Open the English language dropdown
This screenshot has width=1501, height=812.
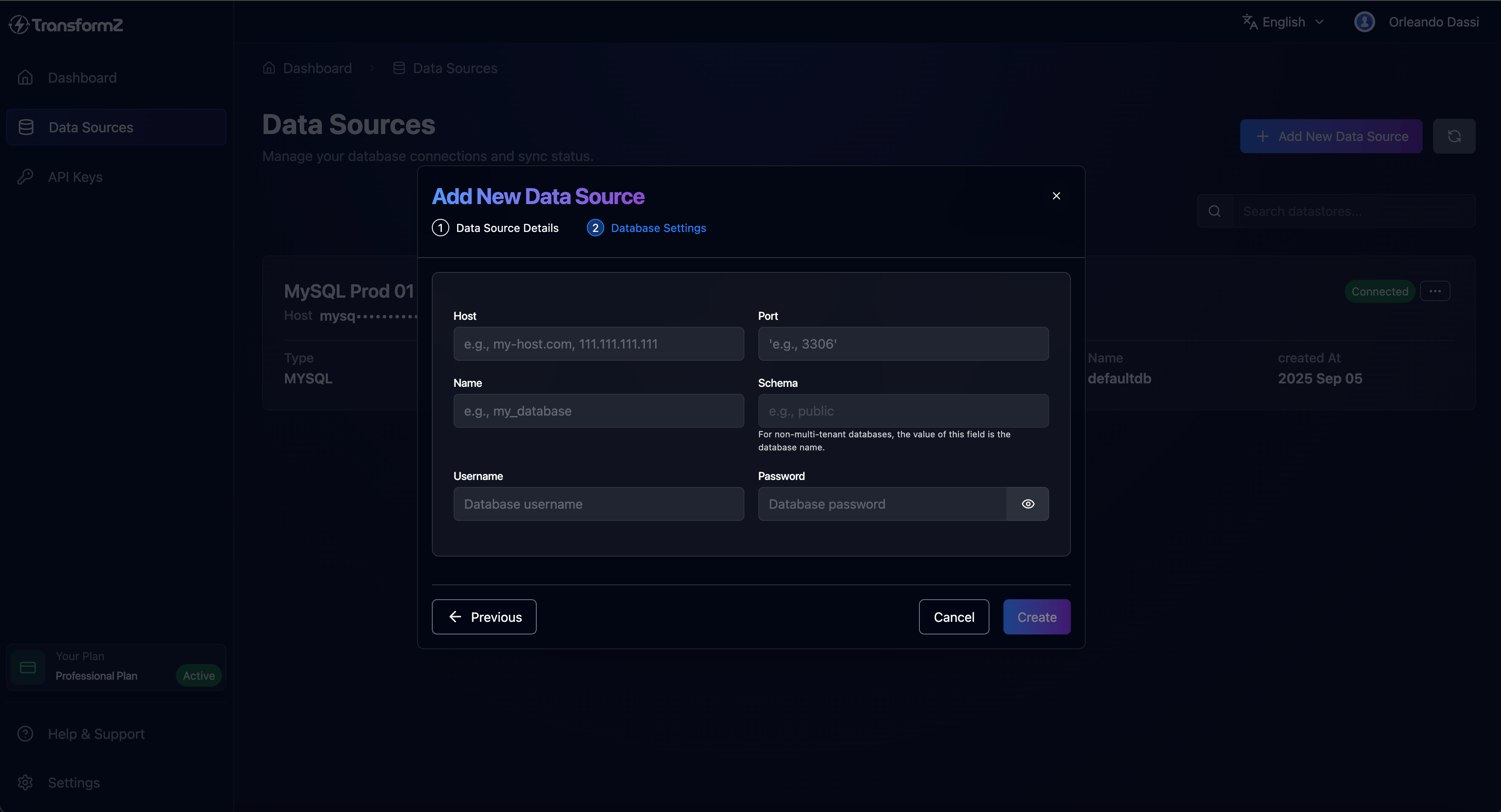[x=1282, y=22]
